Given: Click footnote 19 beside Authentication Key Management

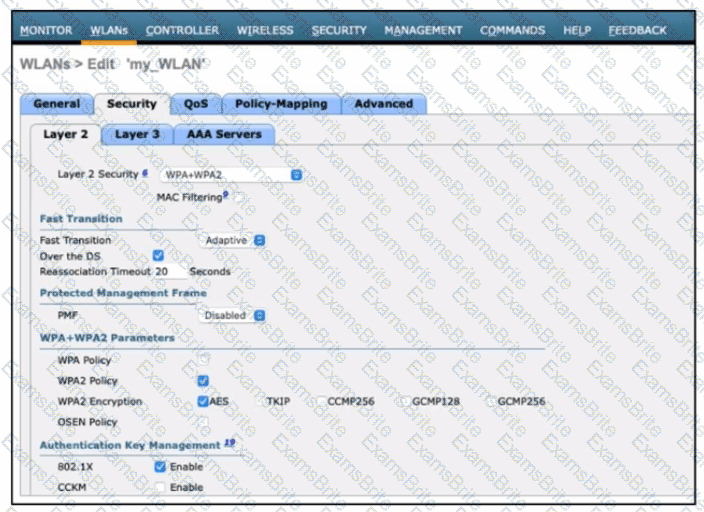Looking at the screenshot, I should tap(230, 443).
